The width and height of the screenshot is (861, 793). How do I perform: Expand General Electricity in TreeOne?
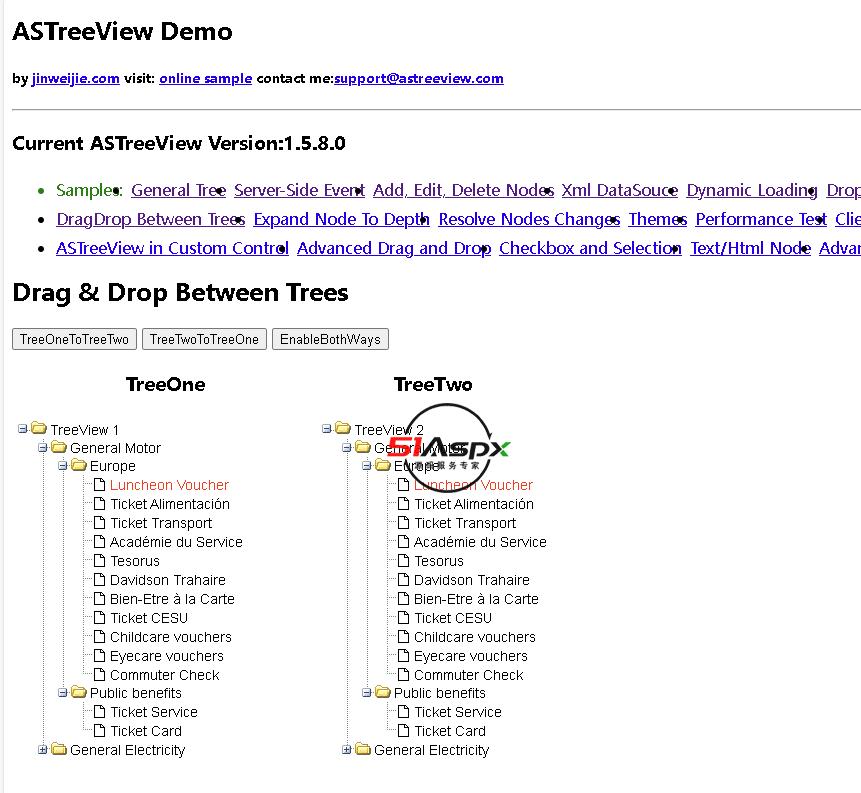(42, 750)
